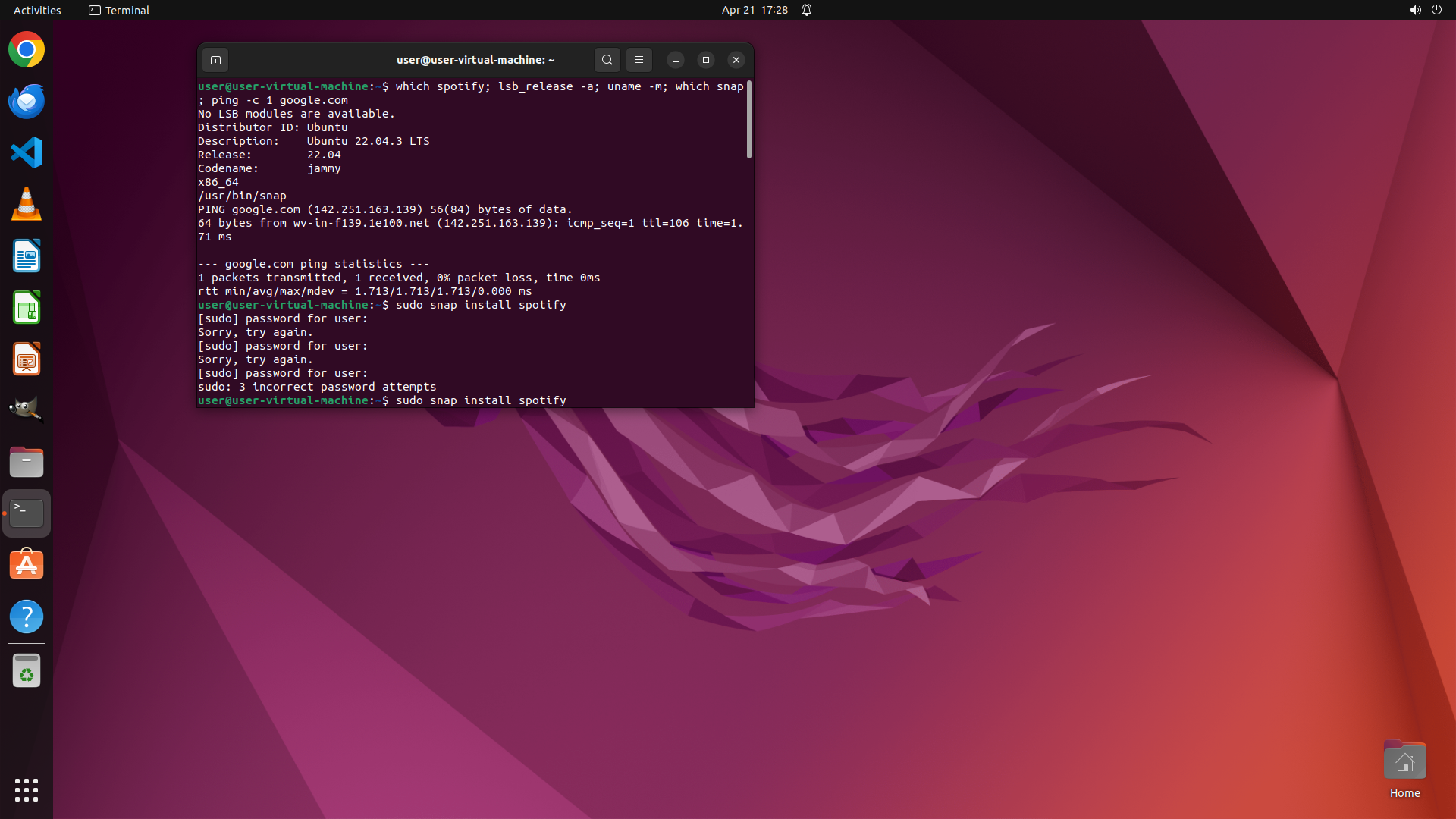This screenshot has height=819, width=1456.
Task: Show the applications grid
Action: coord(27,790)
